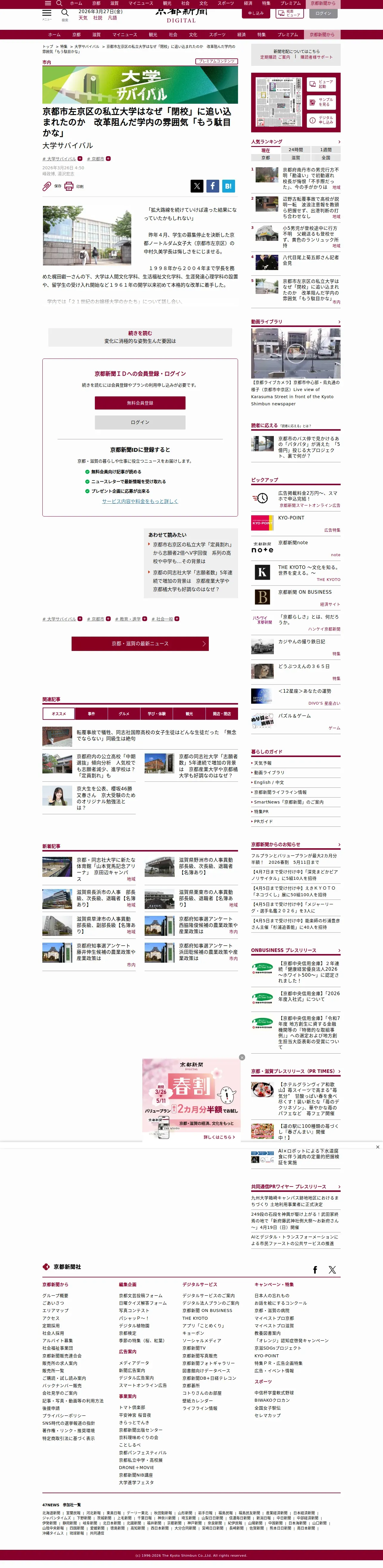
Task: Open 天気予報 in 暮らしのガイド
Action: coord(263,763)
